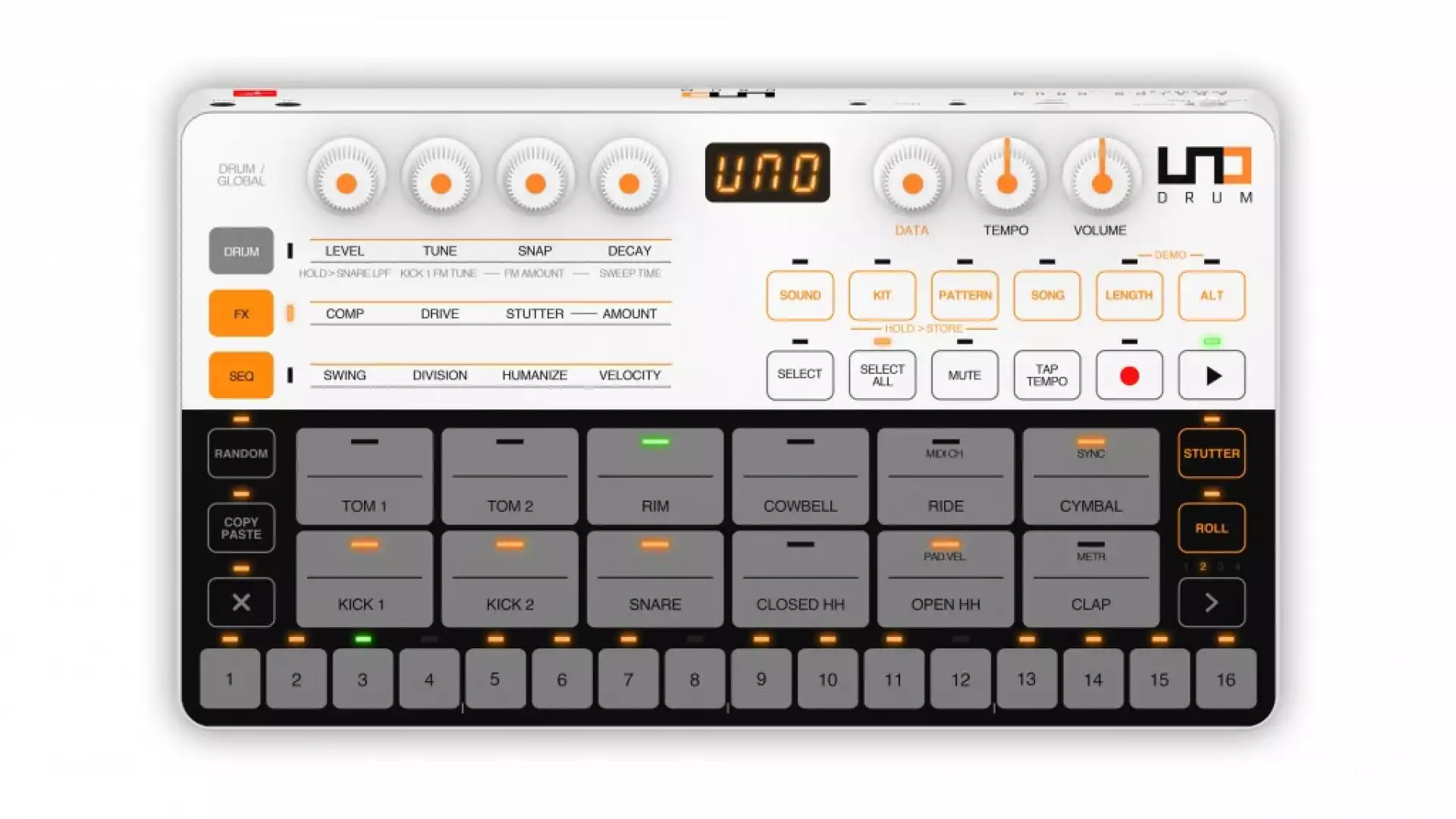
Task: Activate step button 3 in sequencer
Action: point(362,679)
